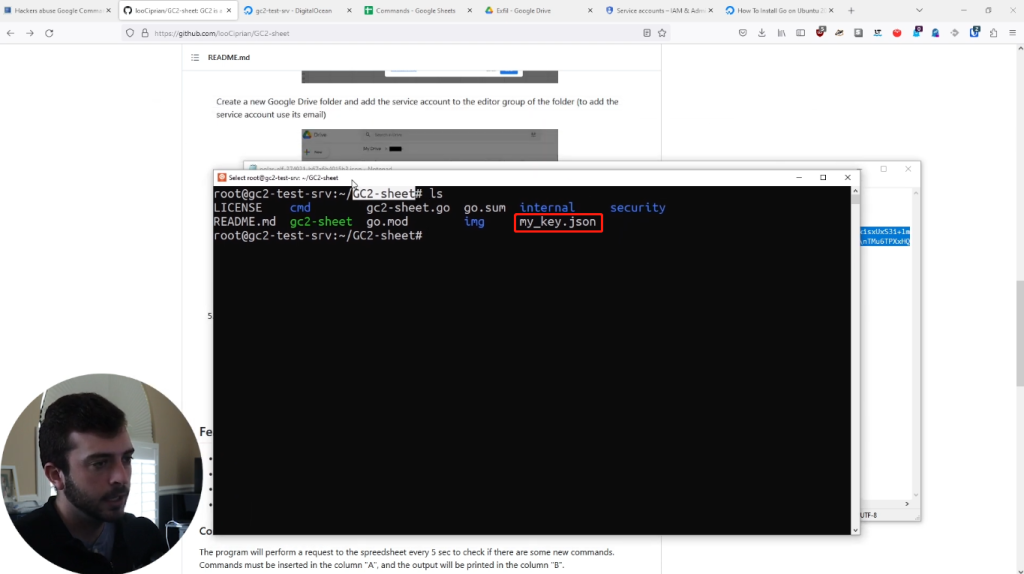The width and height of the screenshot is (1024, 574).
Task: Open the Firefox library icon
Action: [781, 33]
